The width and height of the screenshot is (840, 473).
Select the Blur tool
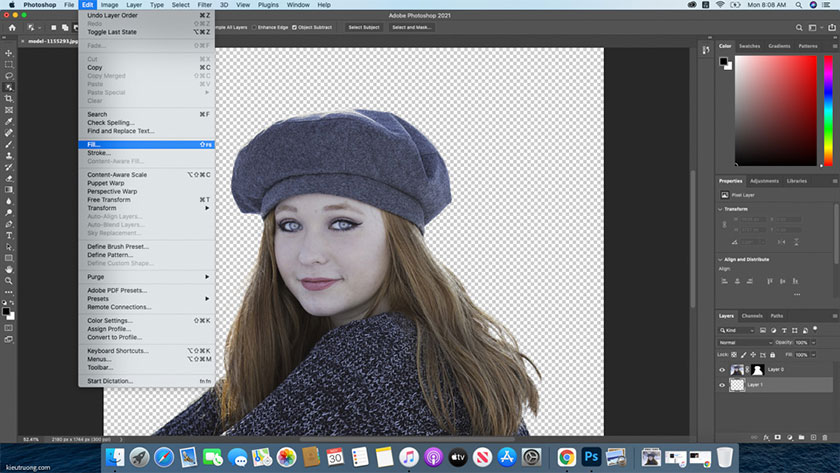tap(9, 201)
